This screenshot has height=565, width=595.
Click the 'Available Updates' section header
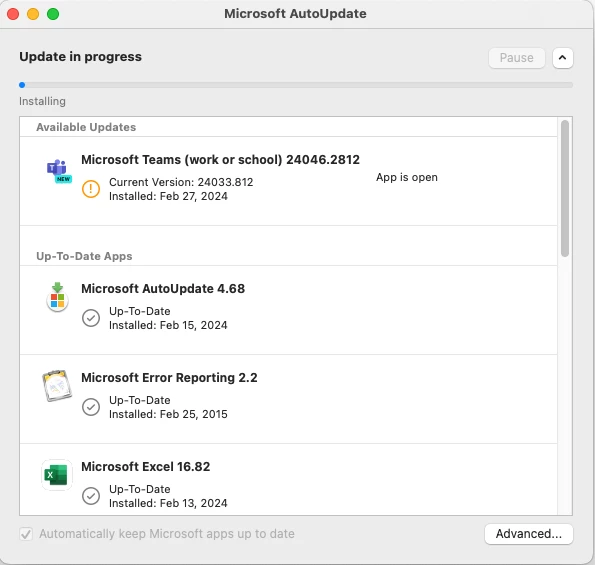86,127
